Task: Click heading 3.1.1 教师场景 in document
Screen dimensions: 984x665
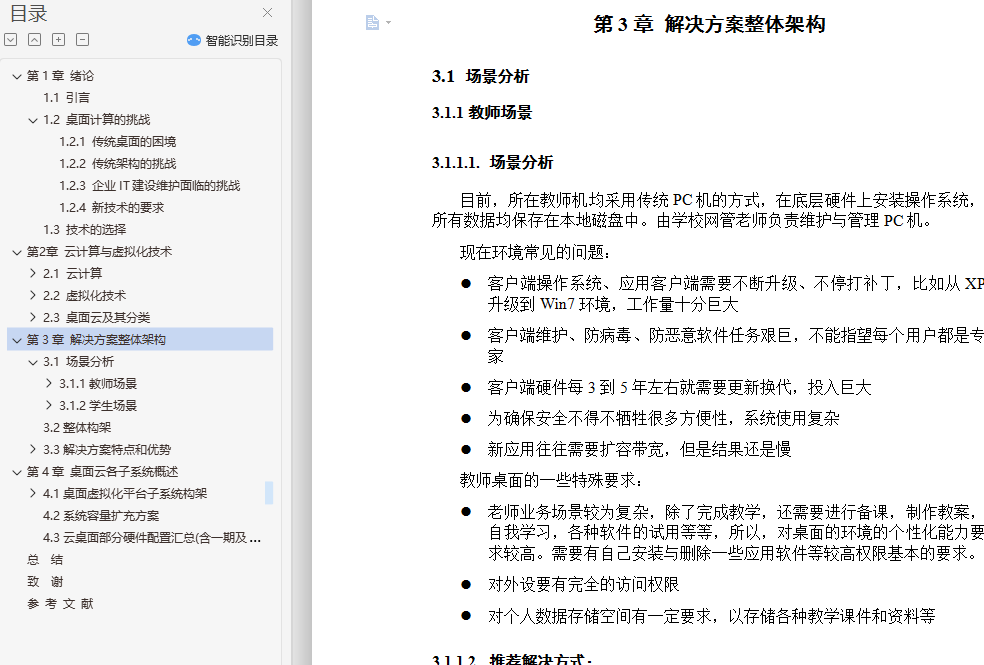Action: (x=482, y=113)
